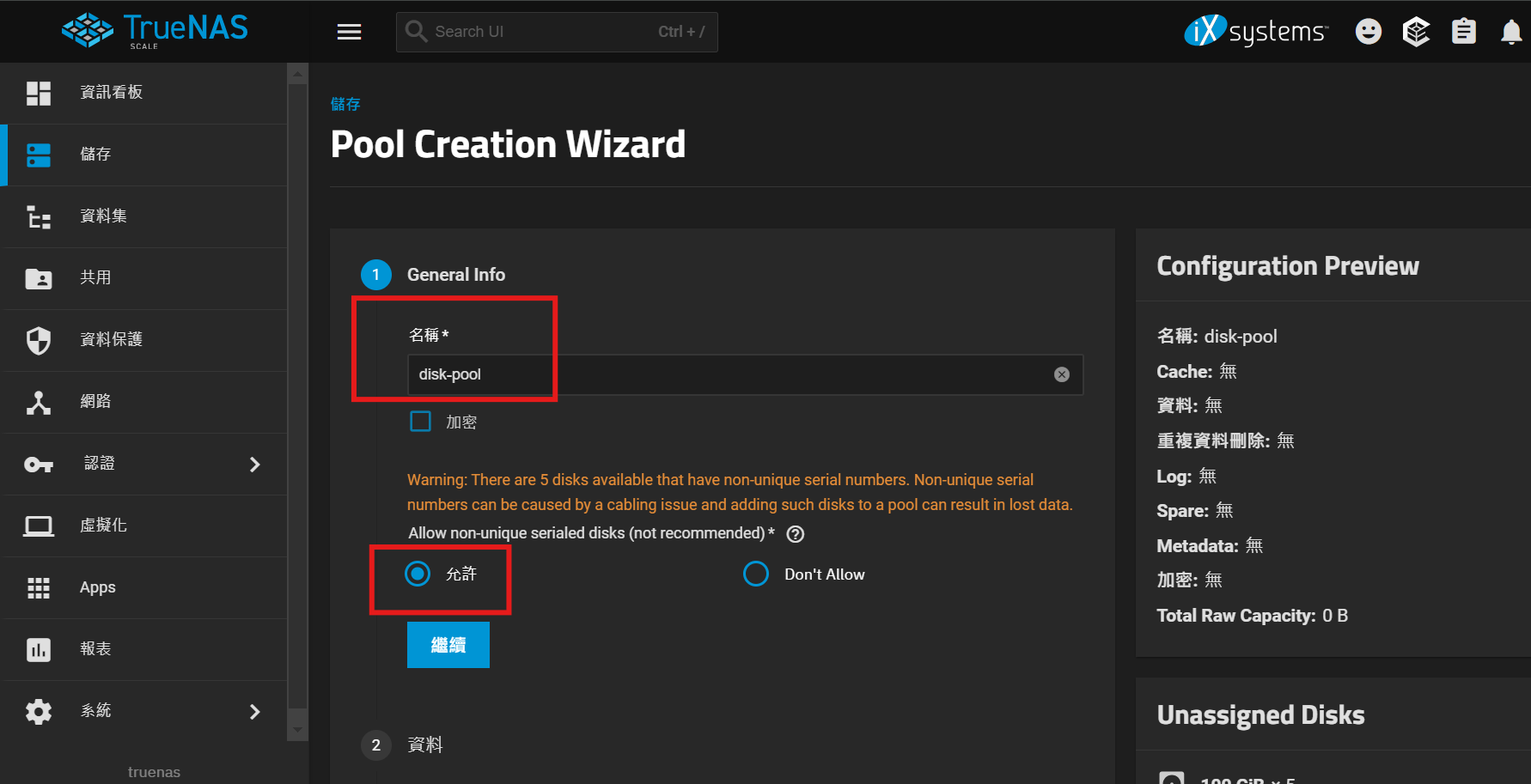
Task: Click the help icon beside Allow non-unique serialed disks
Action: (796, 534)
